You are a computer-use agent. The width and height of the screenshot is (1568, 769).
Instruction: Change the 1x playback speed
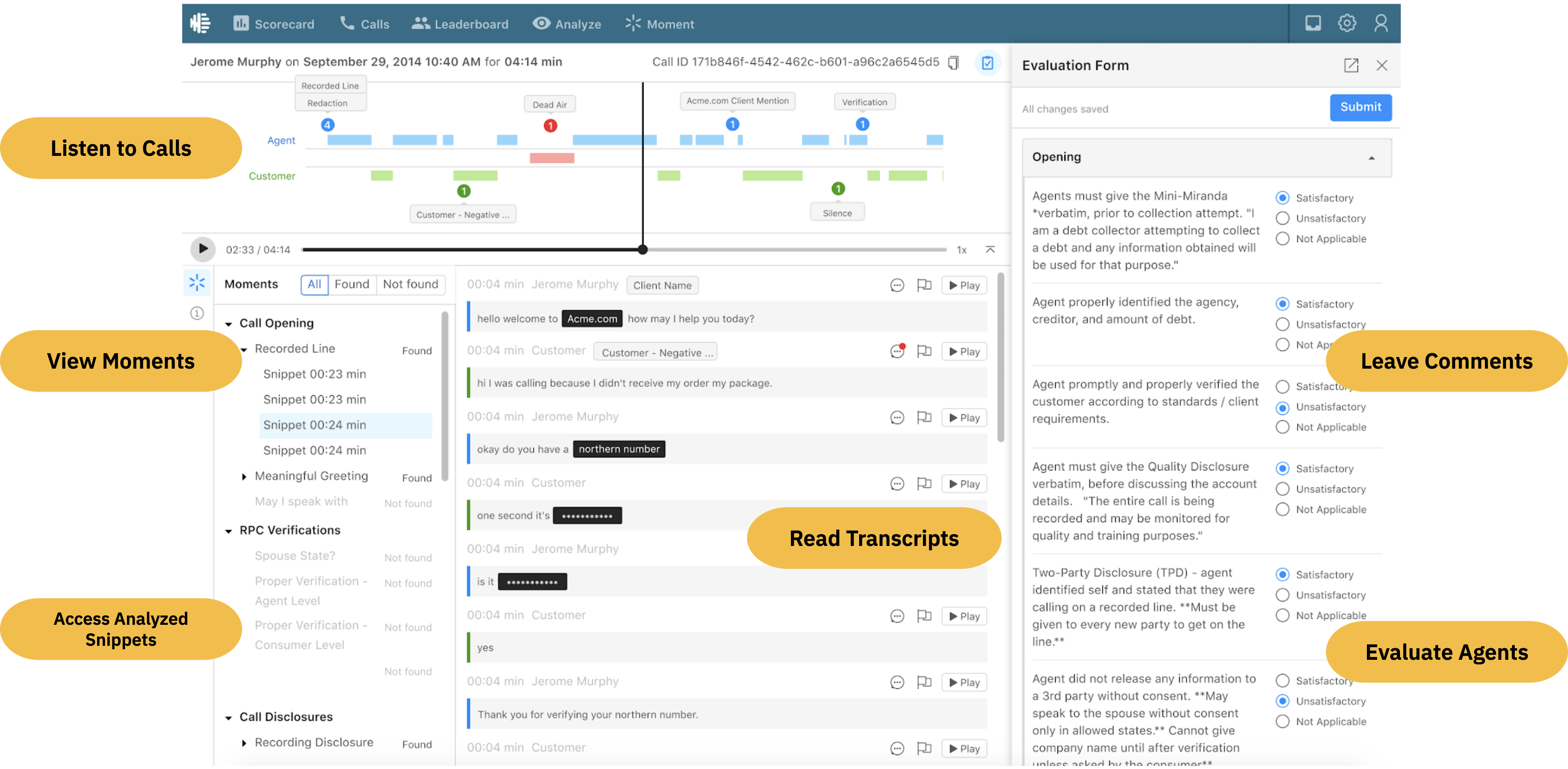961,250
